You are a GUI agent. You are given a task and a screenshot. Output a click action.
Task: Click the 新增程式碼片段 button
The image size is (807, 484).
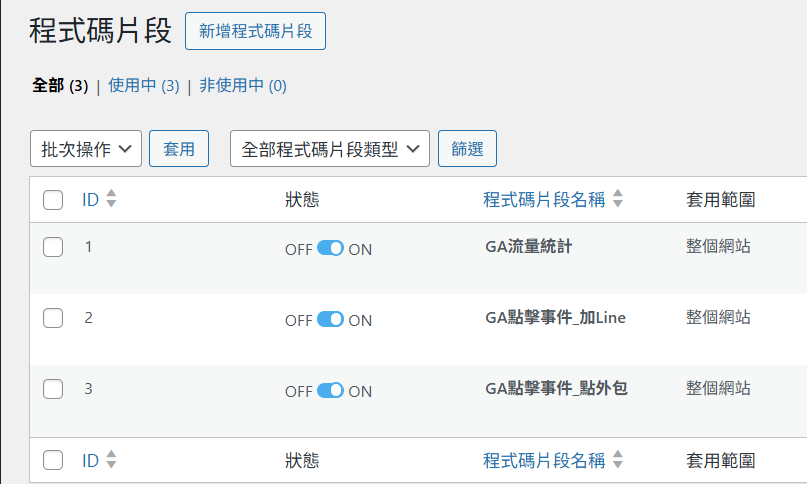point(256,31)
